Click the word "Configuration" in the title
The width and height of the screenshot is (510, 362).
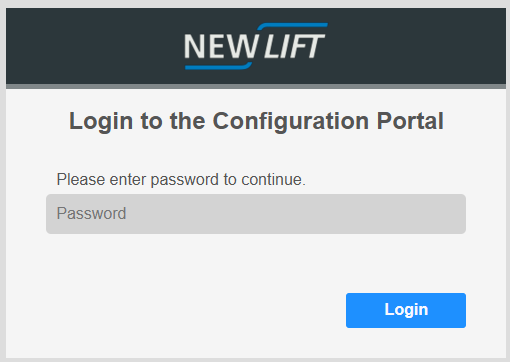291,122
